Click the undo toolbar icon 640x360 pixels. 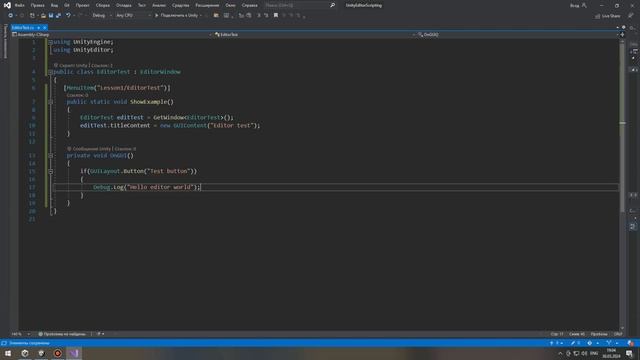(x=68, y=16)
